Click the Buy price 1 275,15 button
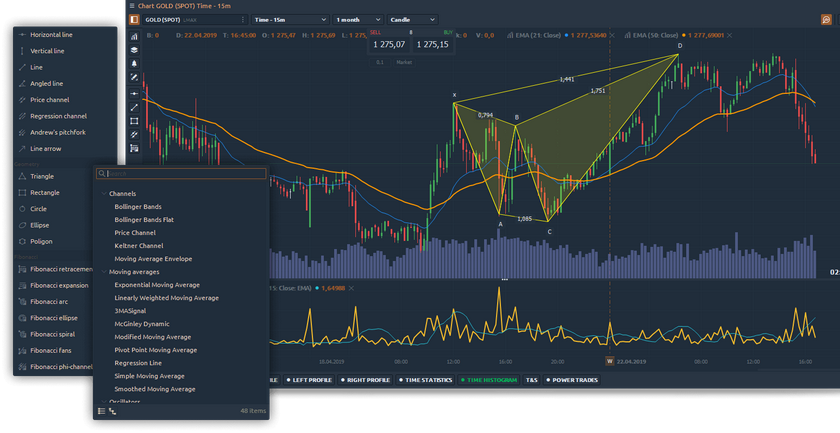Image resolution: width=840 pixels, height=433 pixels. click(x=432, y=44)
